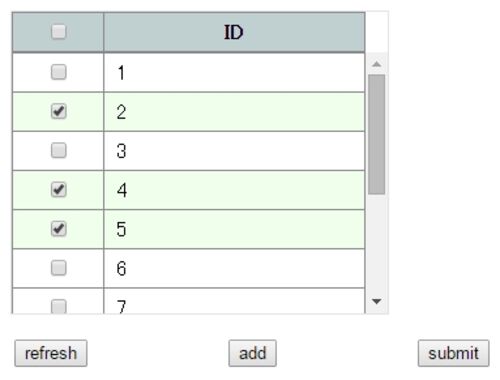Click the scrollbar track below the thumb
500x380 pixels.
[x=377, y=243]
